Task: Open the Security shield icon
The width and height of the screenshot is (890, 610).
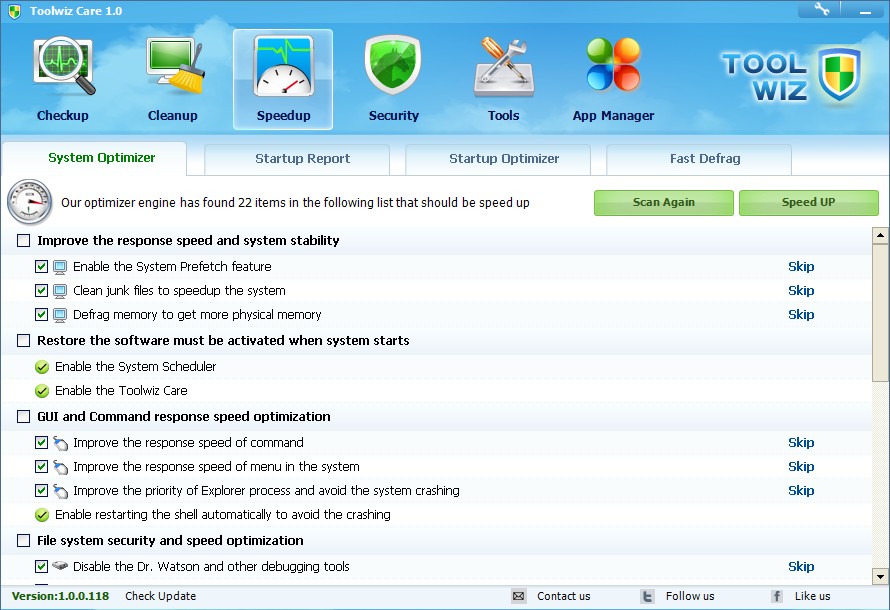Action: tap(393, 65)
